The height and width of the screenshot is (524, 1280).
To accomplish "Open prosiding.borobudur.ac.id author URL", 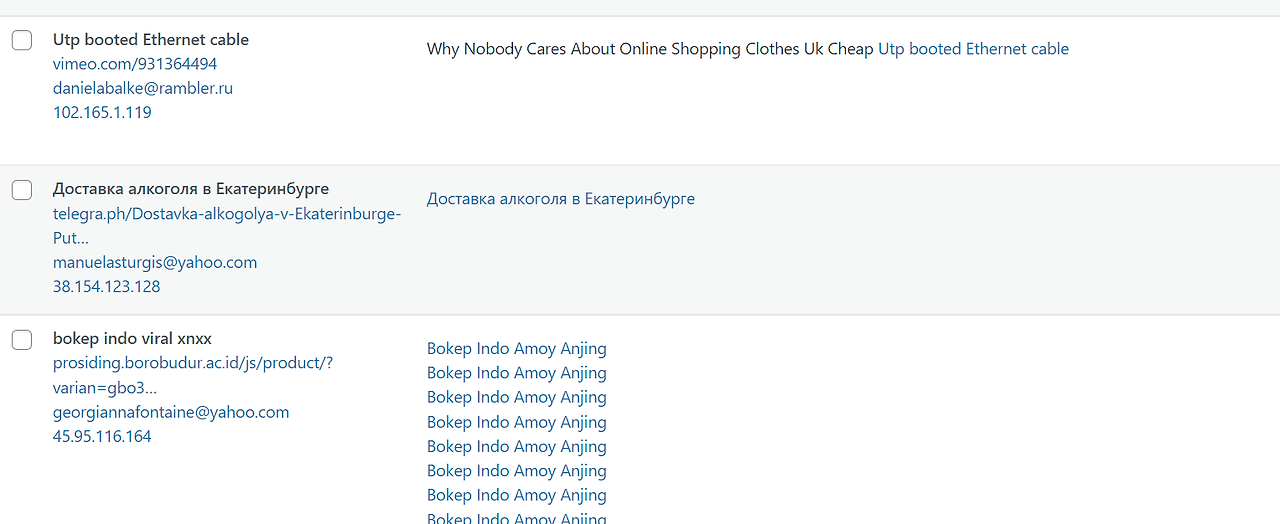I will pyautogui.click(x=193, y=375).
